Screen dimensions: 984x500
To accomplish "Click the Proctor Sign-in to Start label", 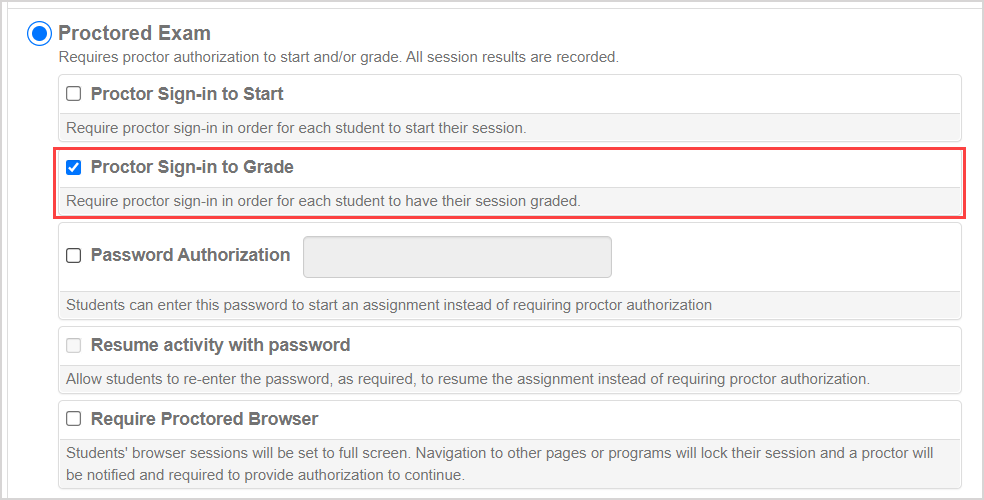I will pyautogui.click(x=187, y=94).
